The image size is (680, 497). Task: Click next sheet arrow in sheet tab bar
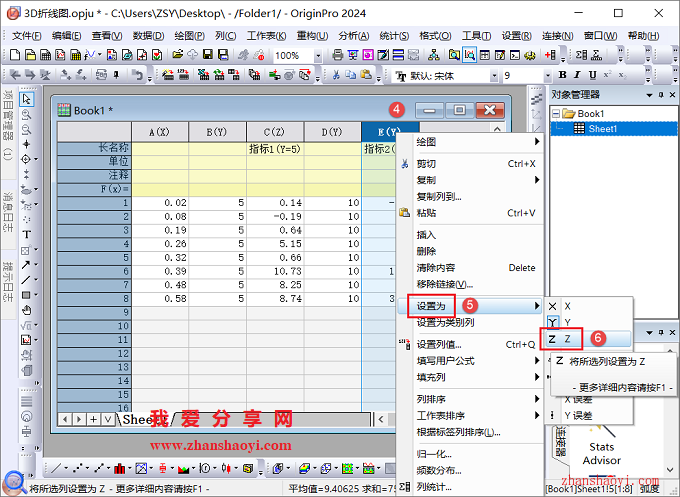79,419
